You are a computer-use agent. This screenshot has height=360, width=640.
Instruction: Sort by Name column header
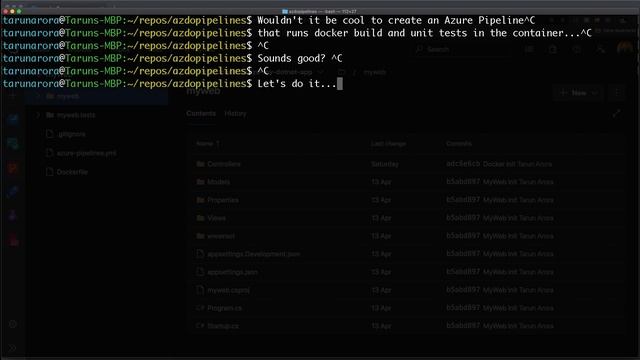click(x=208, y=144)
